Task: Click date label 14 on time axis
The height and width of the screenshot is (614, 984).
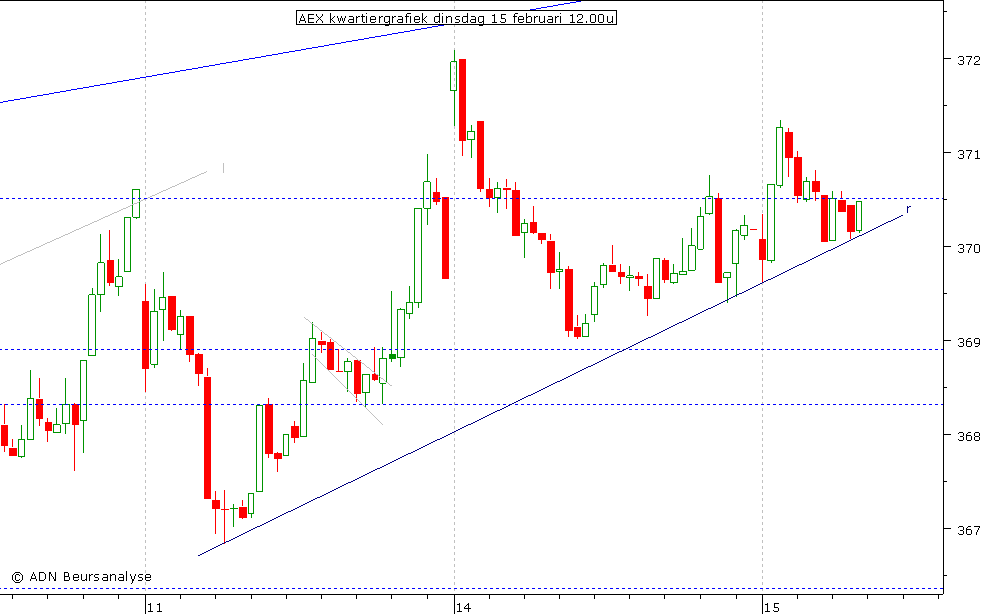Action: pos(464,607)
